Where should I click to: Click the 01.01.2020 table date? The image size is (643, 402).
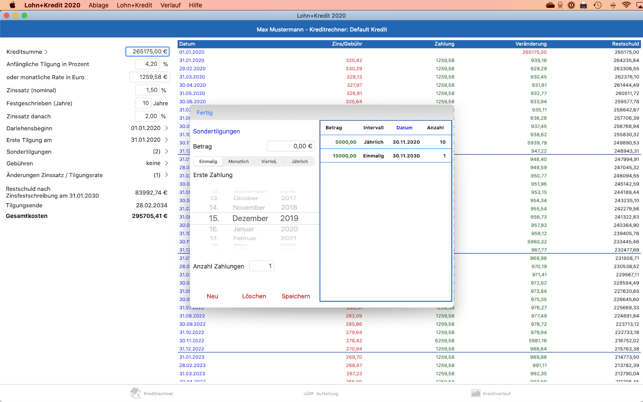point(192,52)
